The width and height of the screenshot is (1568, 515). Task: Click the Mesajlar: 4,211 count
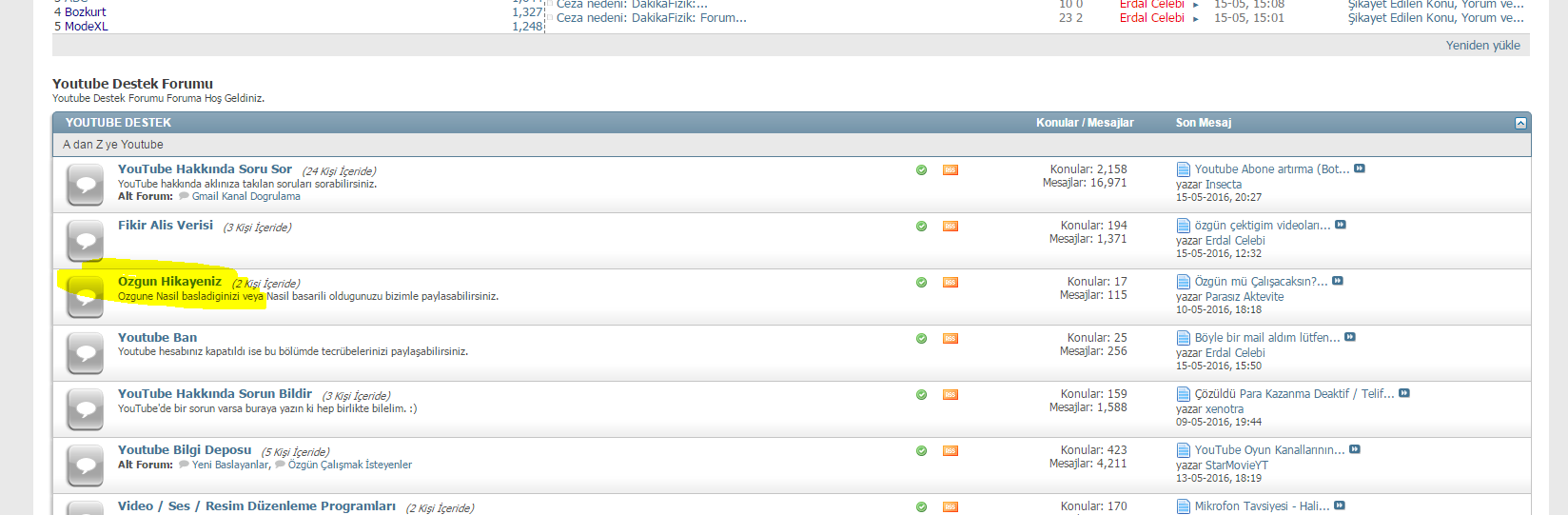tap(1088, 465)
